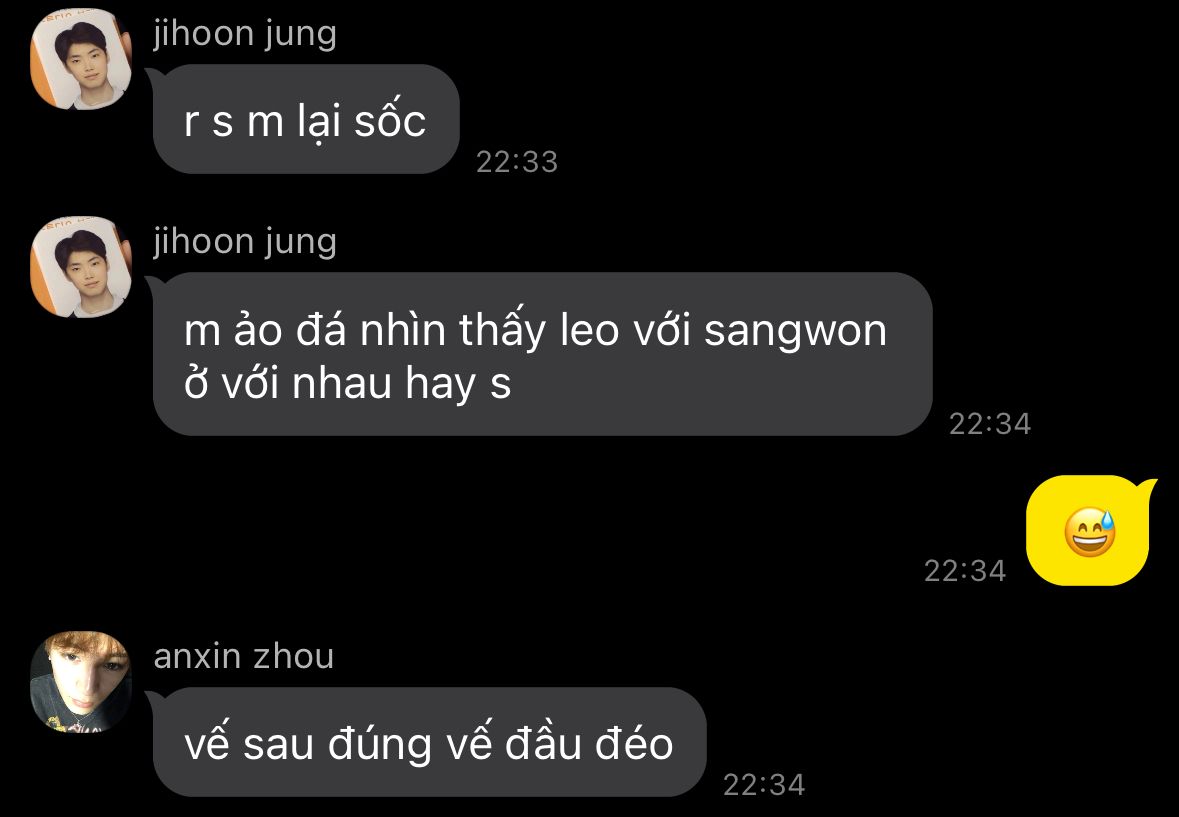The image size is (1179, 817).
Task: Select the message bubble mentioning leo and sangwon
Action: [x=542, y=353]
